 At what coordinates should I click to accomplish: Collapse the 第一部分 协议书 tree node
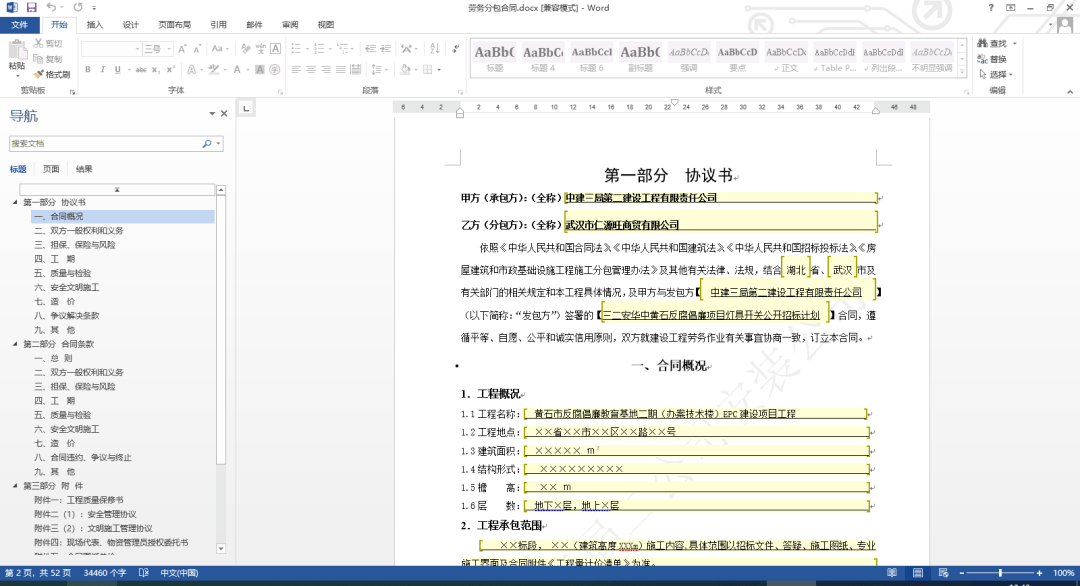(15, 202)
